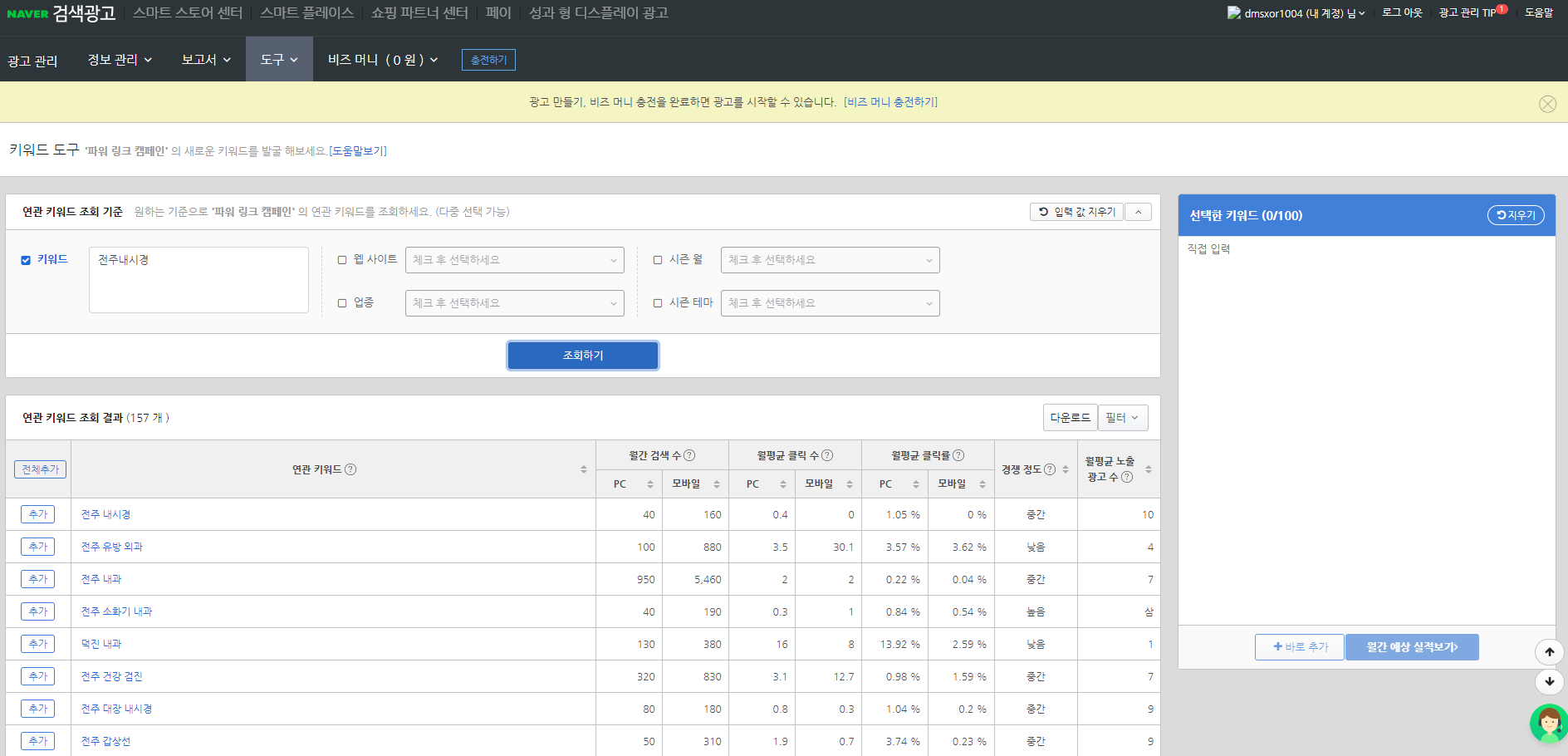Enable the 웹 사이트 checkbox

pyautogui.click(x=342, y=260)
